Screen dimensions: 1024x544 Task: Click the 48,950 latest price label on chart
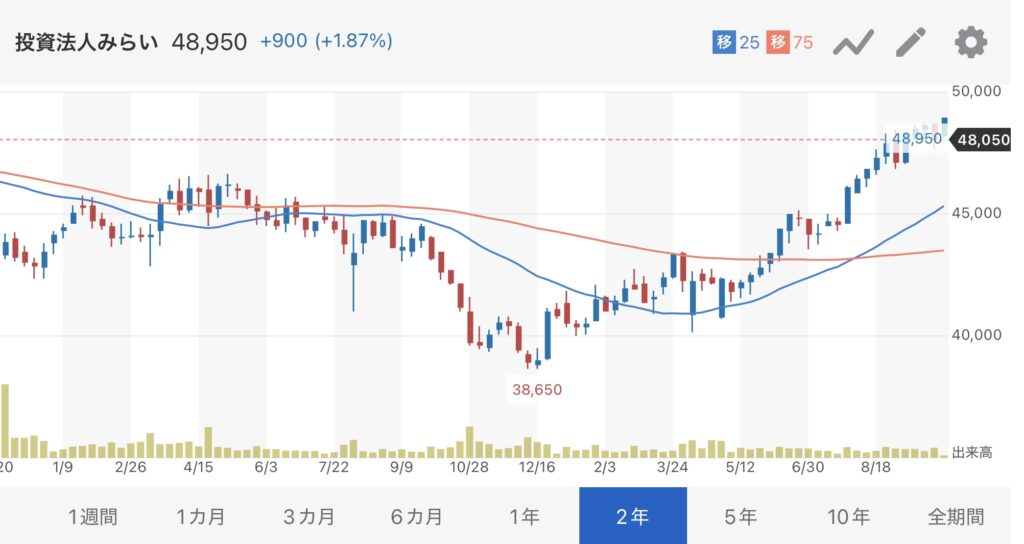point(916,139)
